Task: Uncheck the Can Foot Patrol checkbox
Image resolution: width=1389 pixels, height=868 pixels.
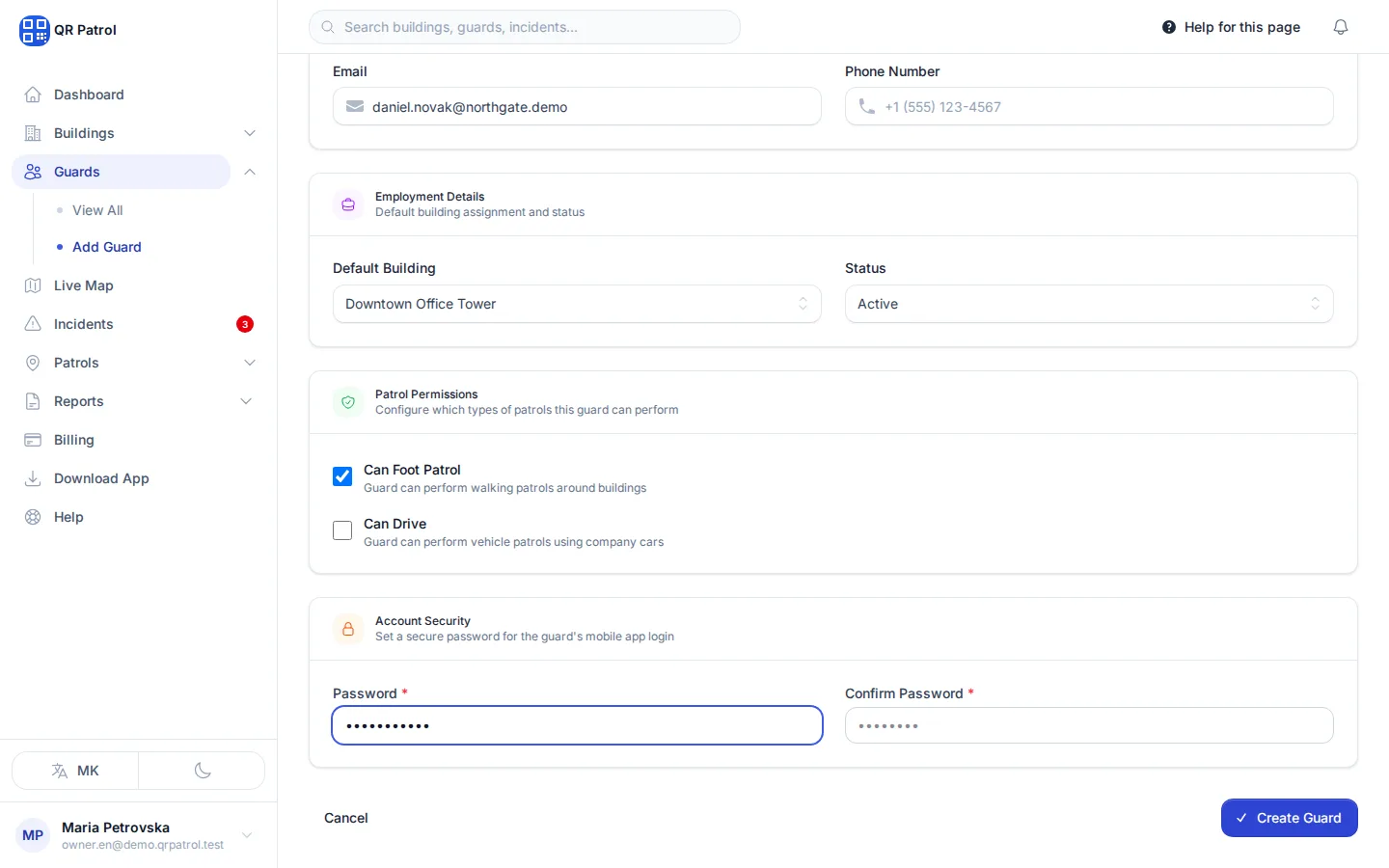Action: 342,476
